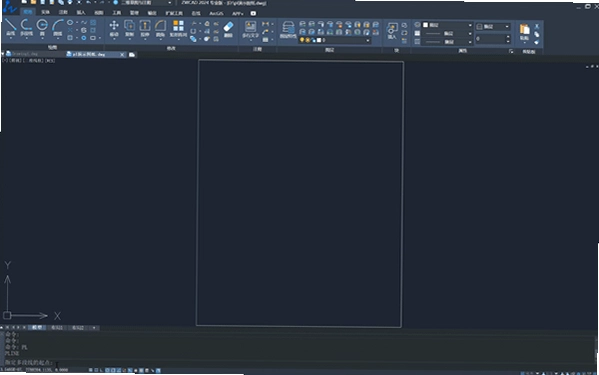Open the ArcGIS ribbon tab

coord(216,13)
